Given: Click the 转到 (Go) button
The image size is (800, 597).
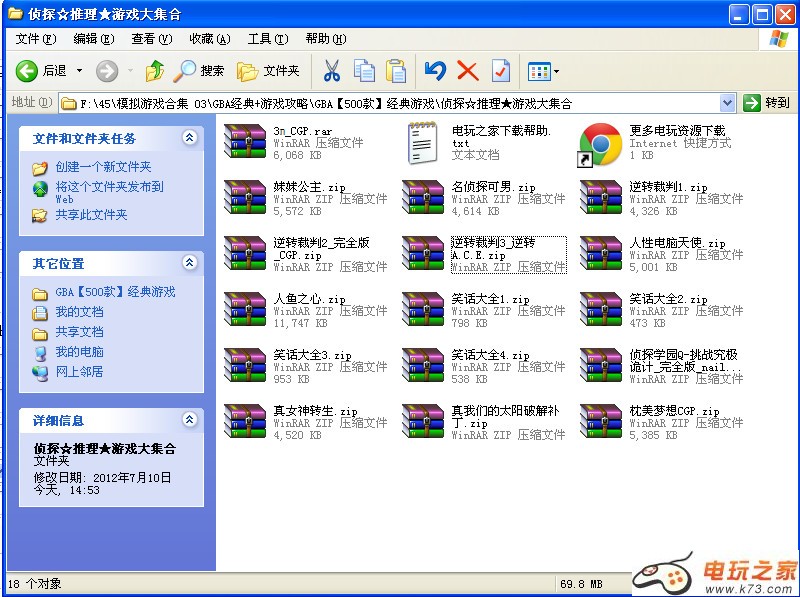Looking at the screenshot, I should coord(767,103).
